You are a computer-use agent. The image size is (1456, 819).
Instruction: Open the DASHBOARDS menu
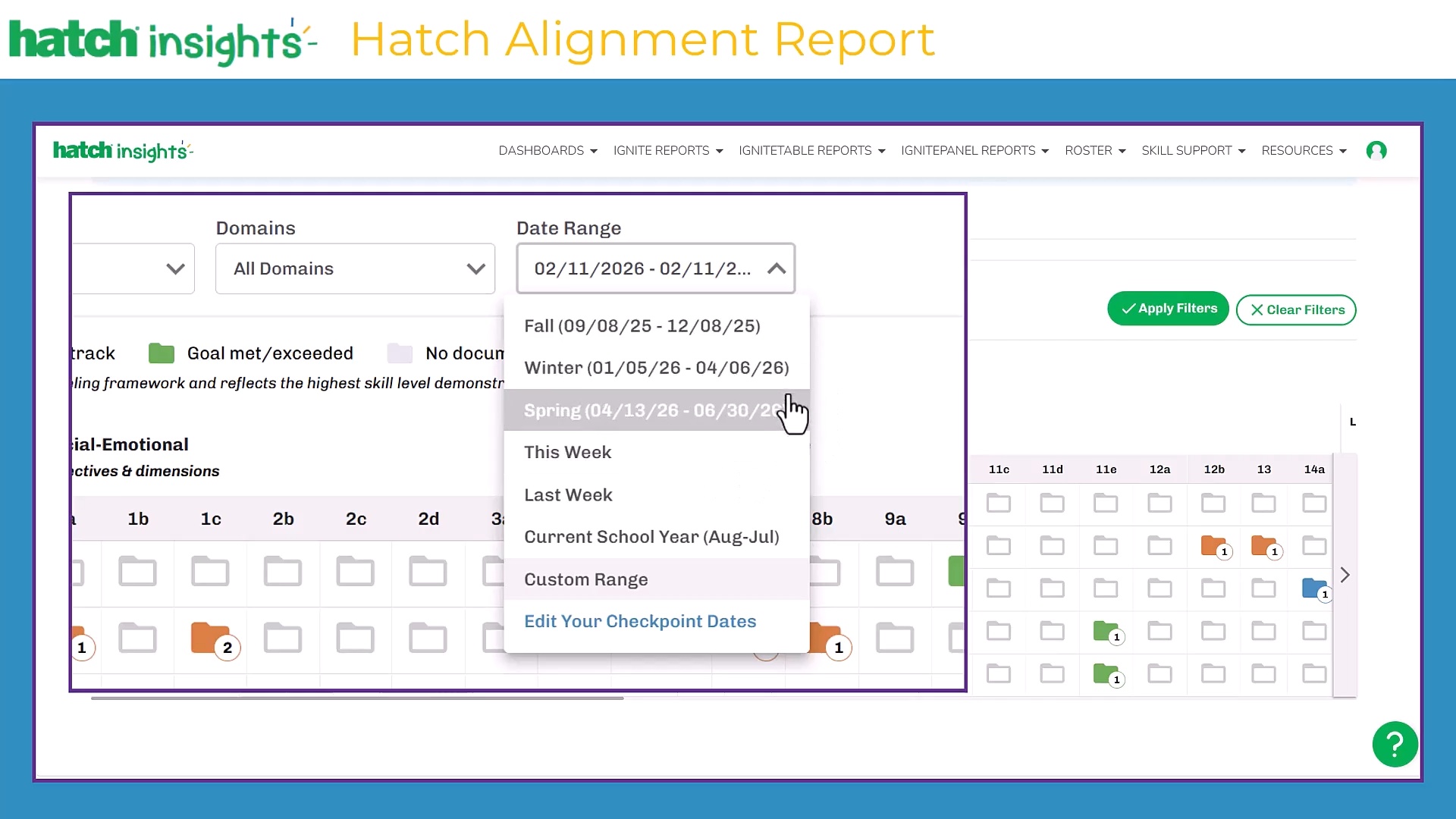coord(548,151)
